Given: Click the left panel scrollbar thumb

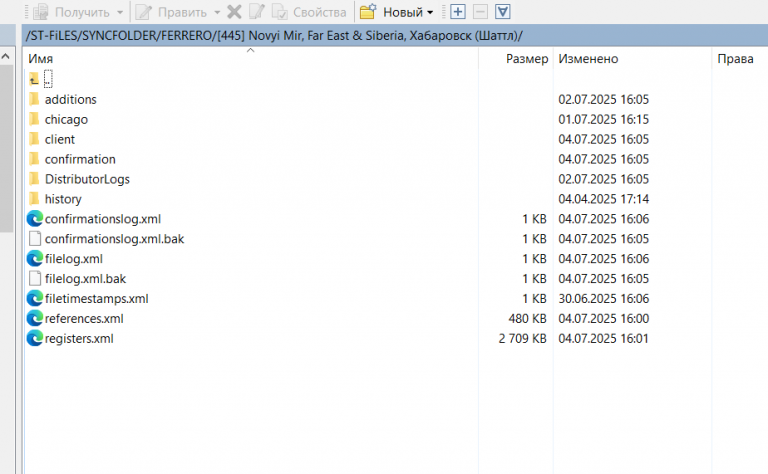Looking at the screenshot, I should 6,149.
